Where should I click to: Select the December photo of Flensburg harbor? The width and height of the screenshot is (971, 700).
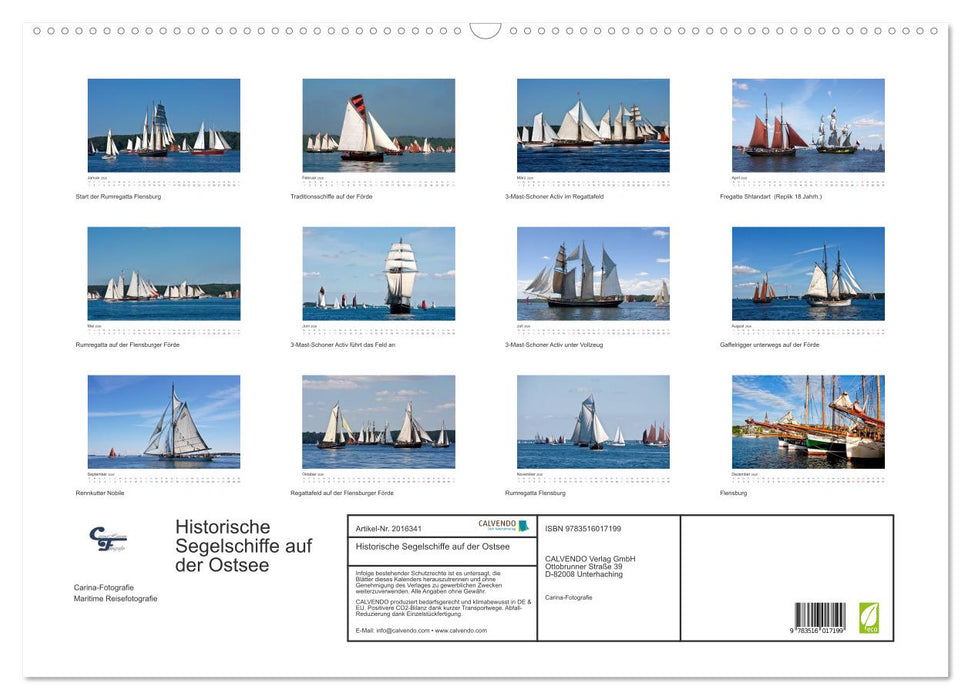(808, 422)
